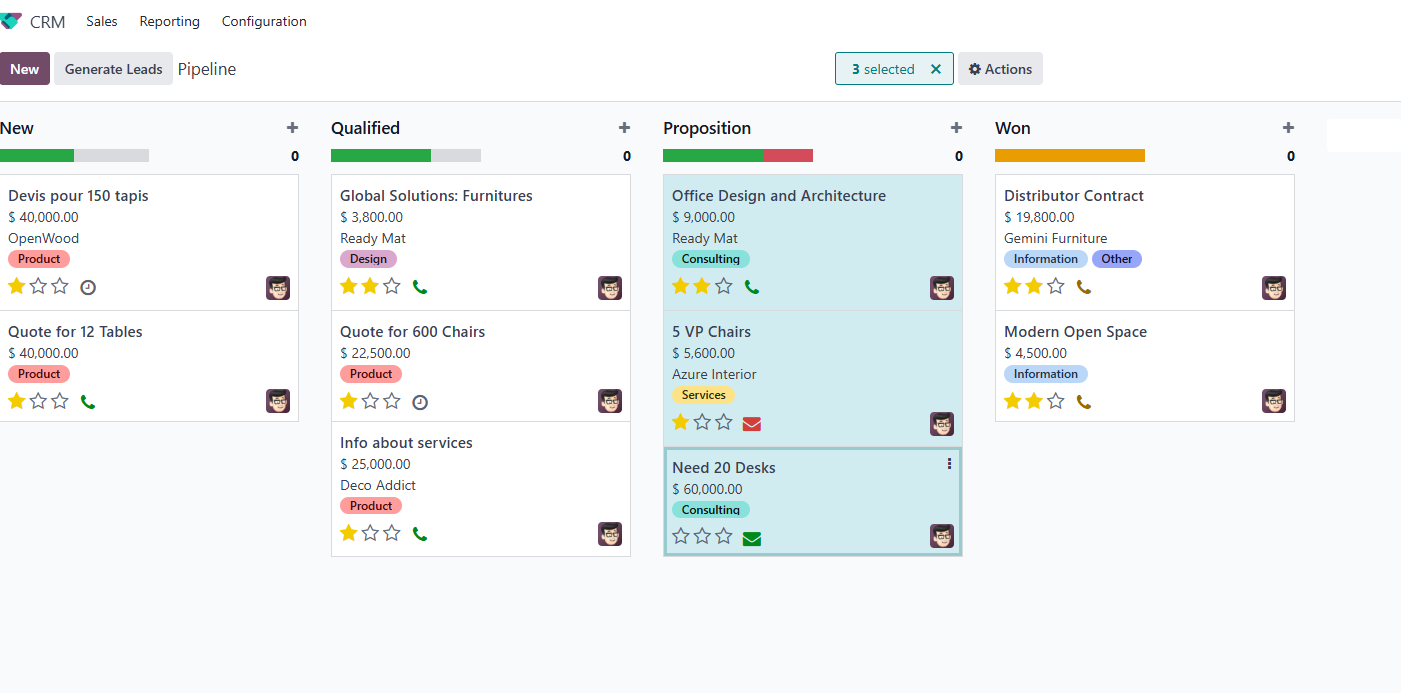Open the phone activity on Quote for 12 Tables
Image resolution: width=1401 pixels, height=693 pixels.
click(88, 402)
